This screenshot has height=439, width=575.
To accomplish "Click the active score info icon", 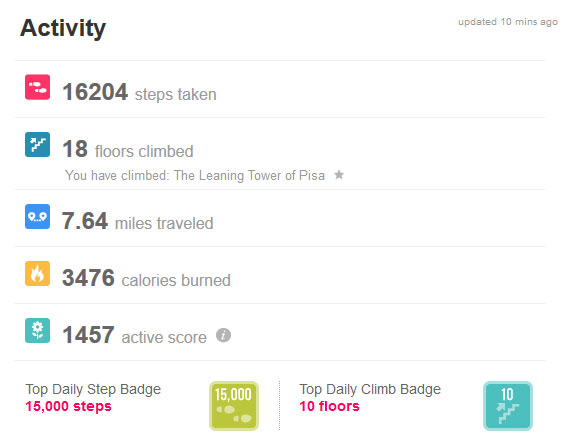I will point(223,335).
